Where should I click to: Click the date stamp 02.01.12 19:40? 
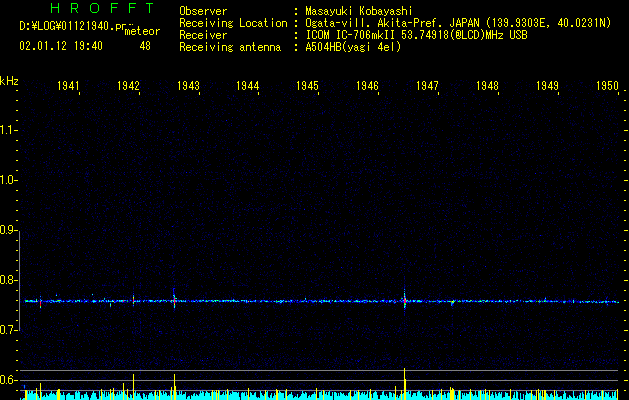[x=61, y=46]
